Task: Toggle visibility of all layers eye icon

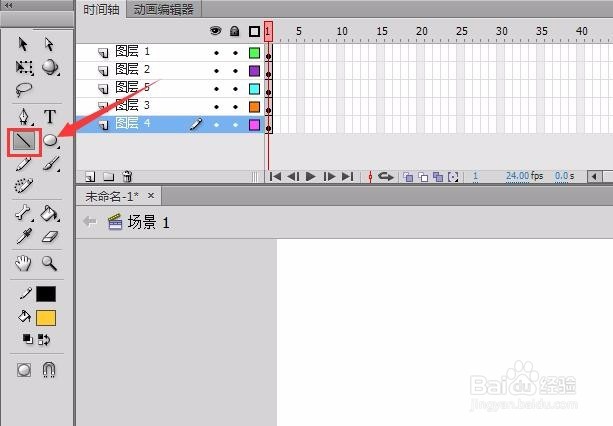Action: coord(215,30)
